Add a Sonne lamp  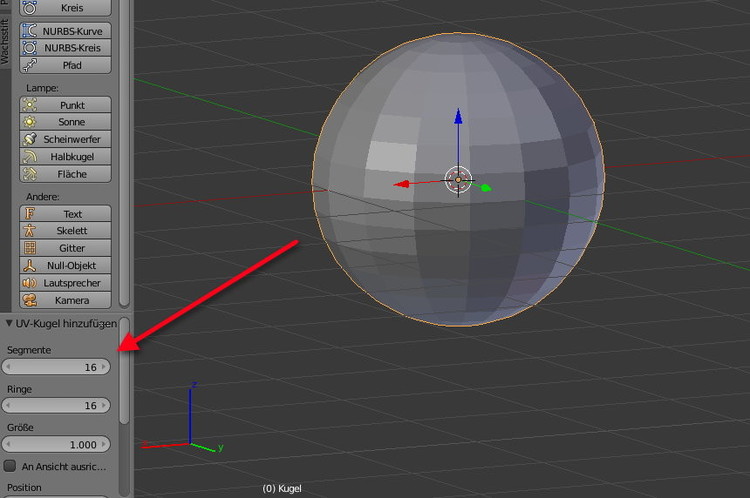coord(66,122)
